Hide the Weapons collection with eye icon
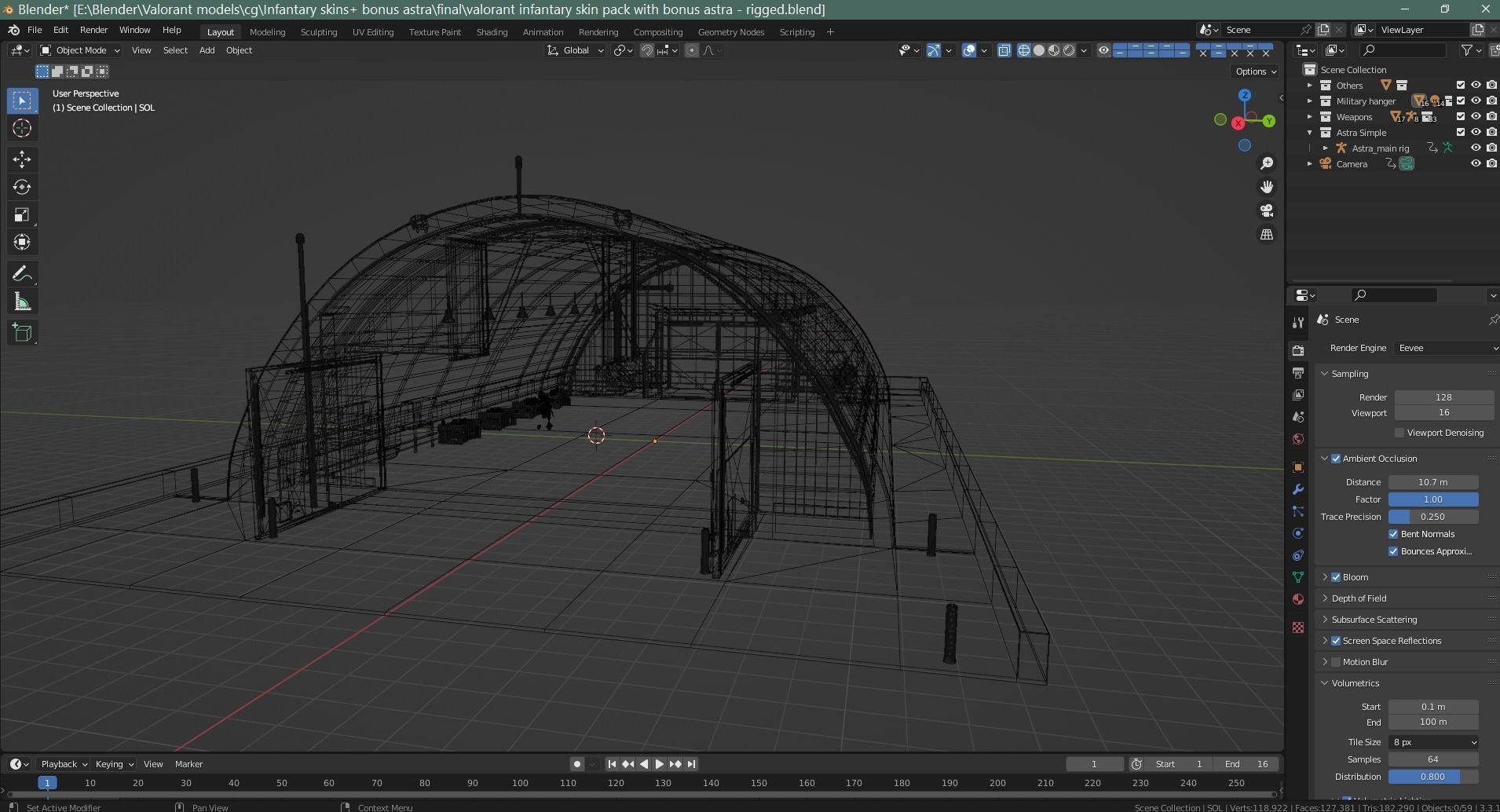The image size is (1500, 812). (1476, 117)
